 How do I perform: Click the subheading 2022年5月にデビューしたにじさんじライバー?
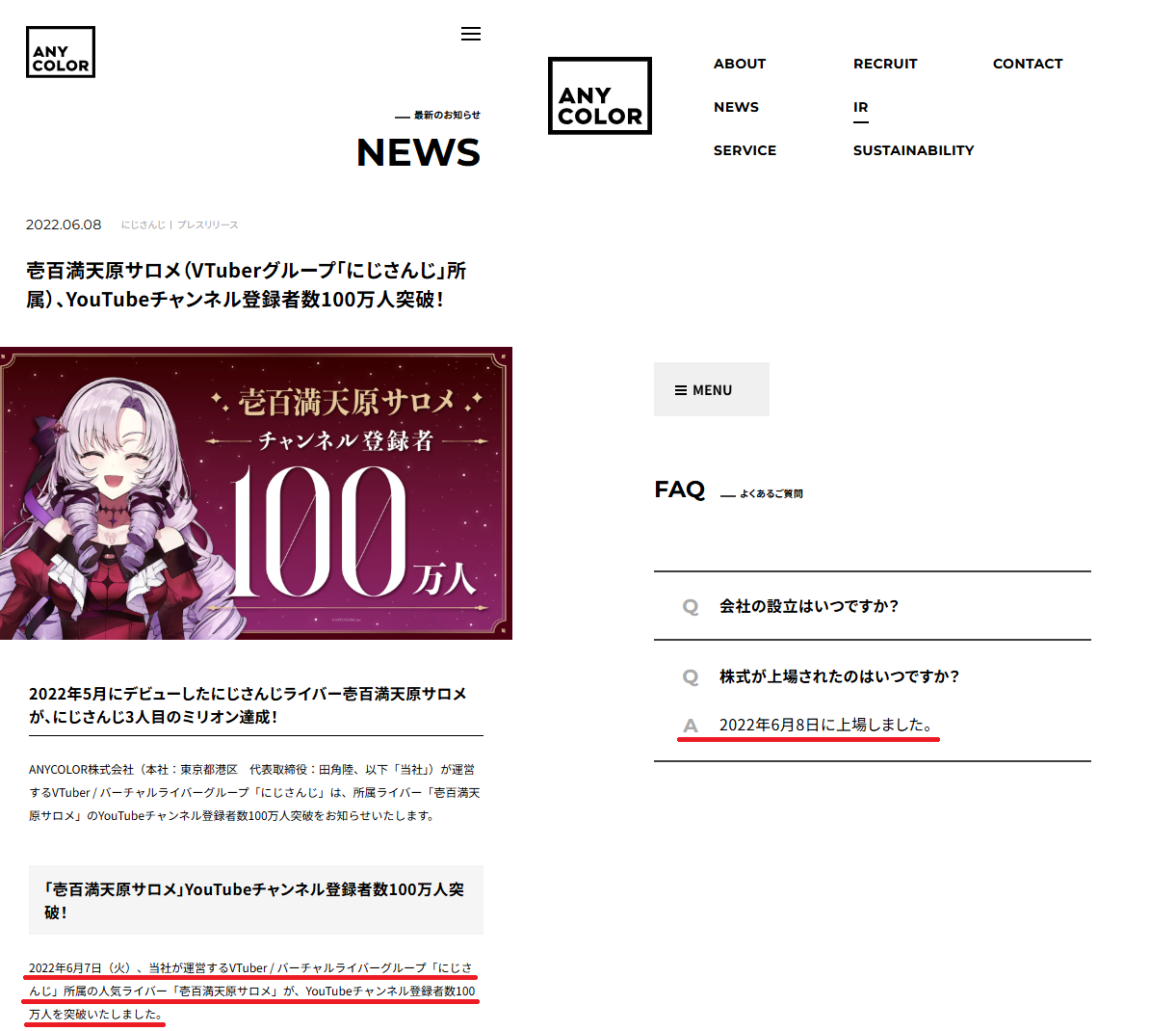248,705
